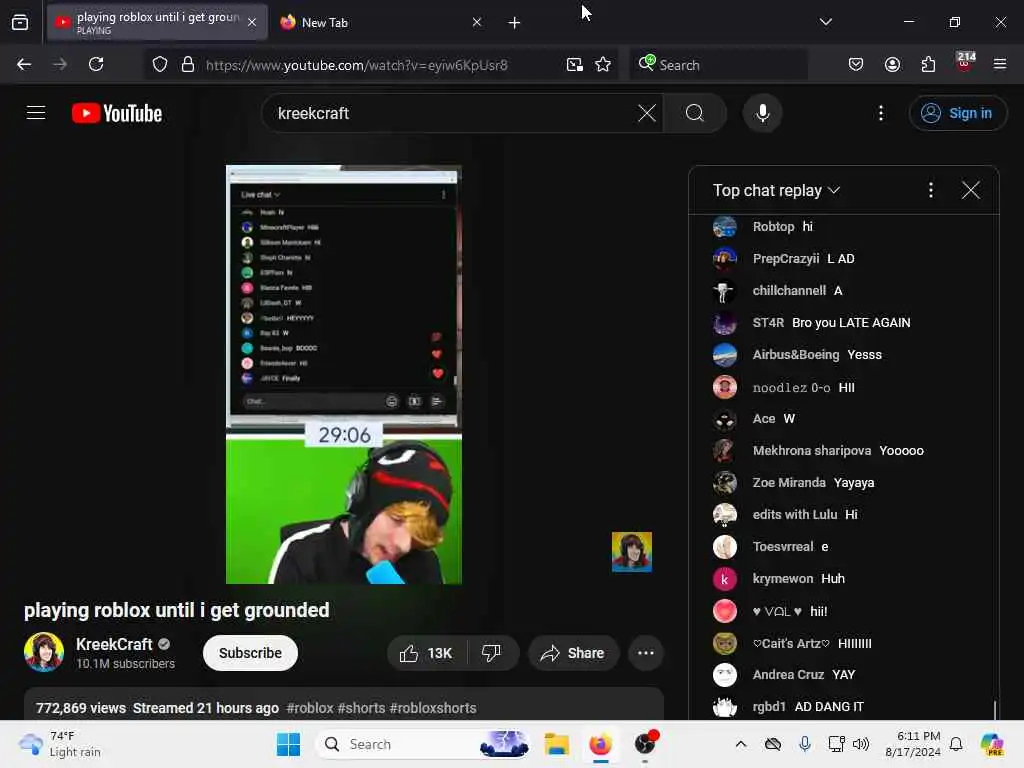Screen dimensions: 1024x768
Task: Open more actions ellipsis below video
Action: pos(645,653)
